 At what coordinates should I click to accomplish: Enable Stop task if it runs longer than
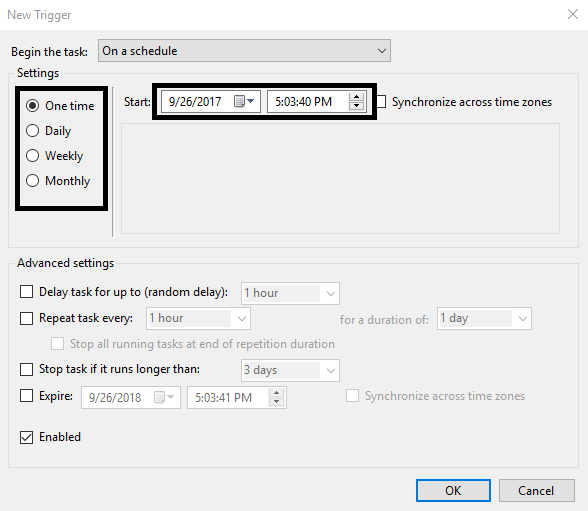pyautogui.click(x=26, y=369)
